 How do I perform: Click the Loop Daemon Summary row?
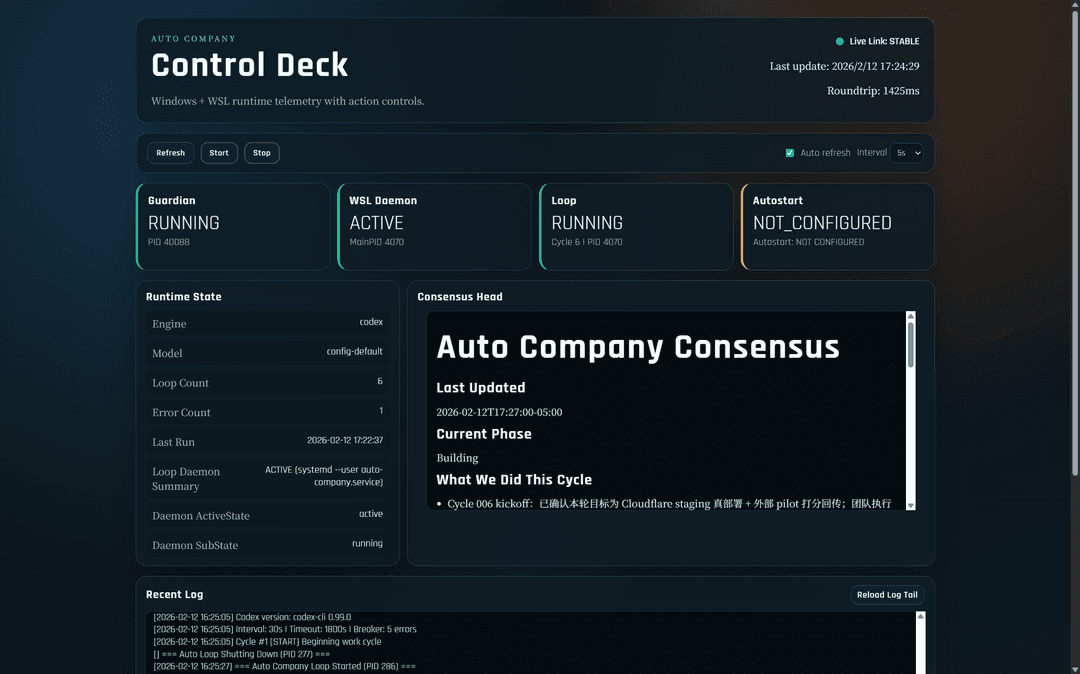coord(267,478)
